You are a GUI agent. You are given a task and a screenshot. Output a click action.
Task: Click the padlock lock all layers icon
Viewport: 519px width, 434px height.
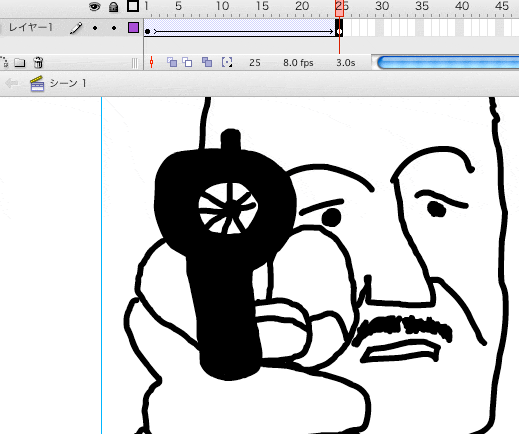(114, 7)
